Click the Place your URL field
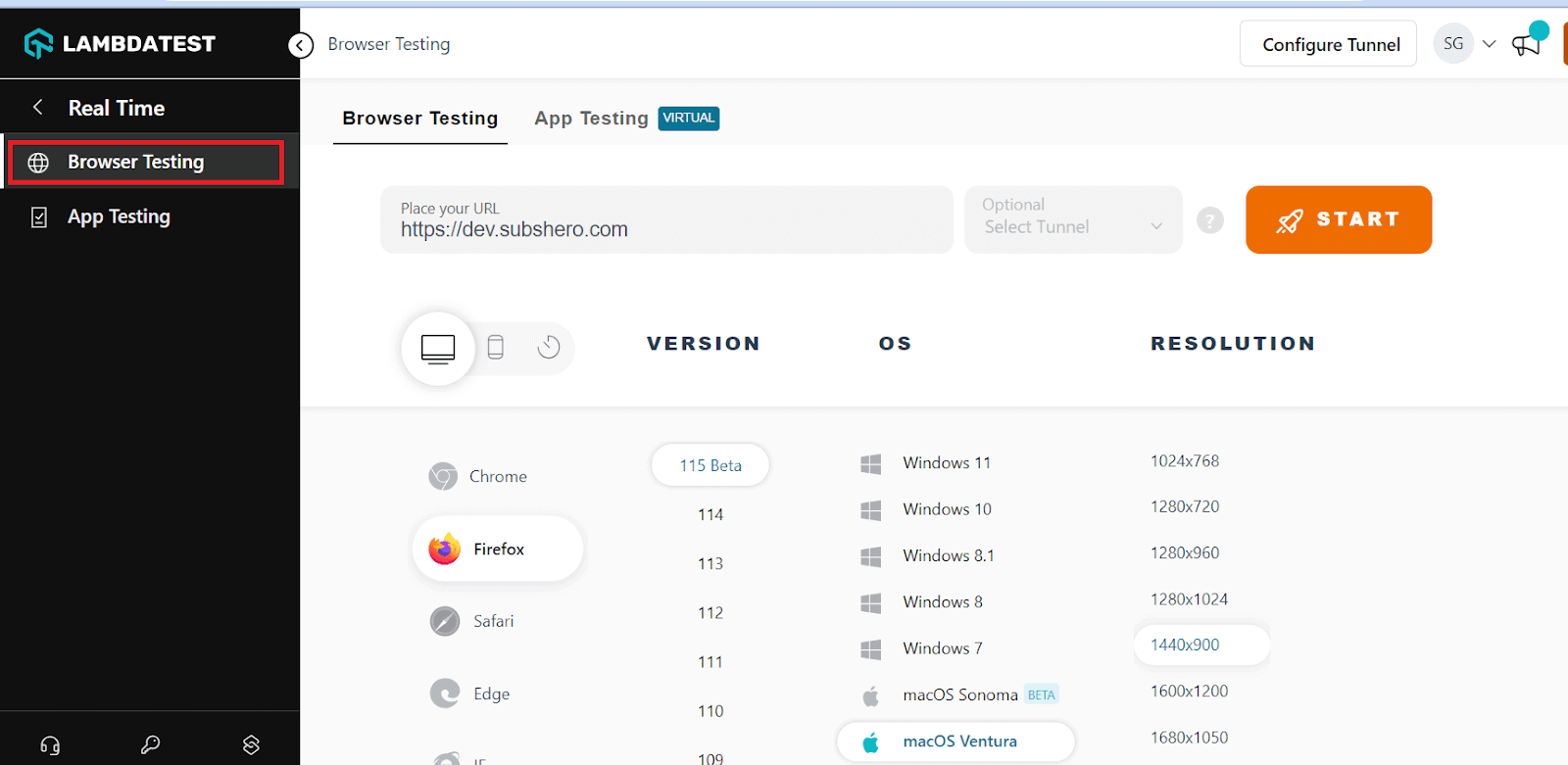Image resolution: width=1568 pixels, height=765 pixels. pos(666,219)
